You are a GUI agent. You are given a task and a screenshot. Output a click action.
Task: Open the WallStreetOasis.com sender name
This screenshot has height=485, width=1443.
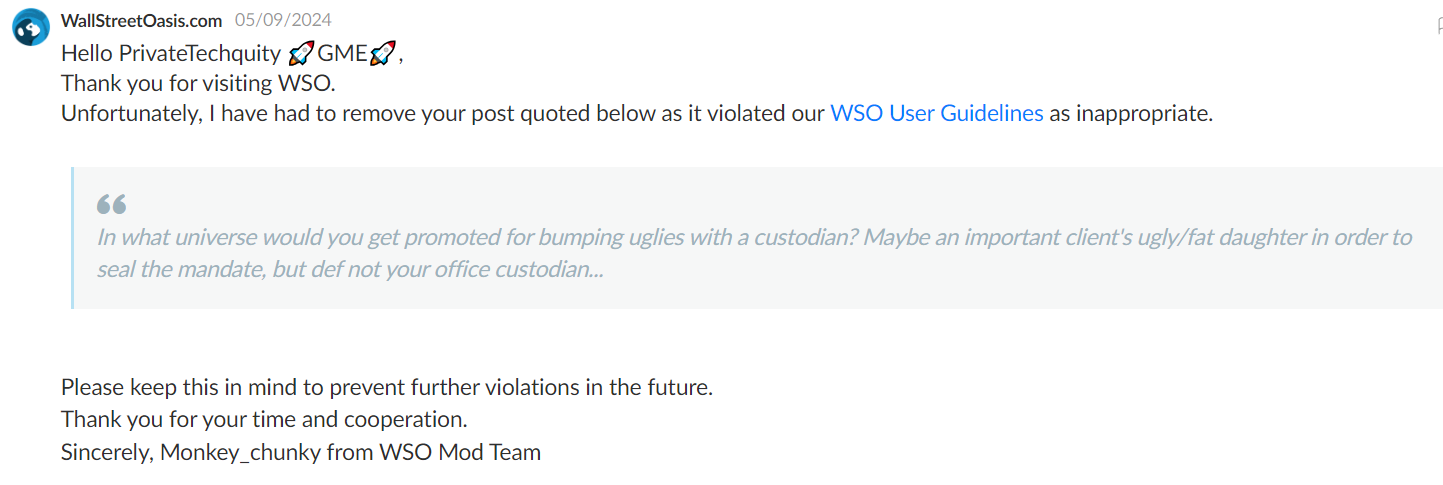click(x=141, y=20)
